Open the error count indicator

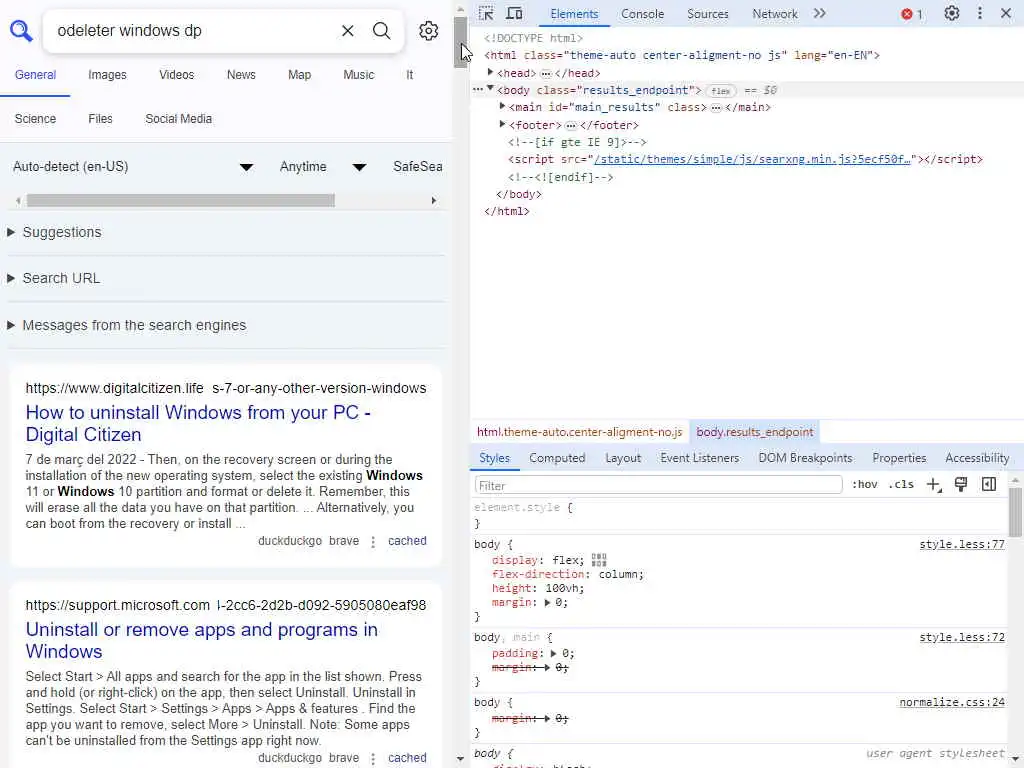[912, 14]
